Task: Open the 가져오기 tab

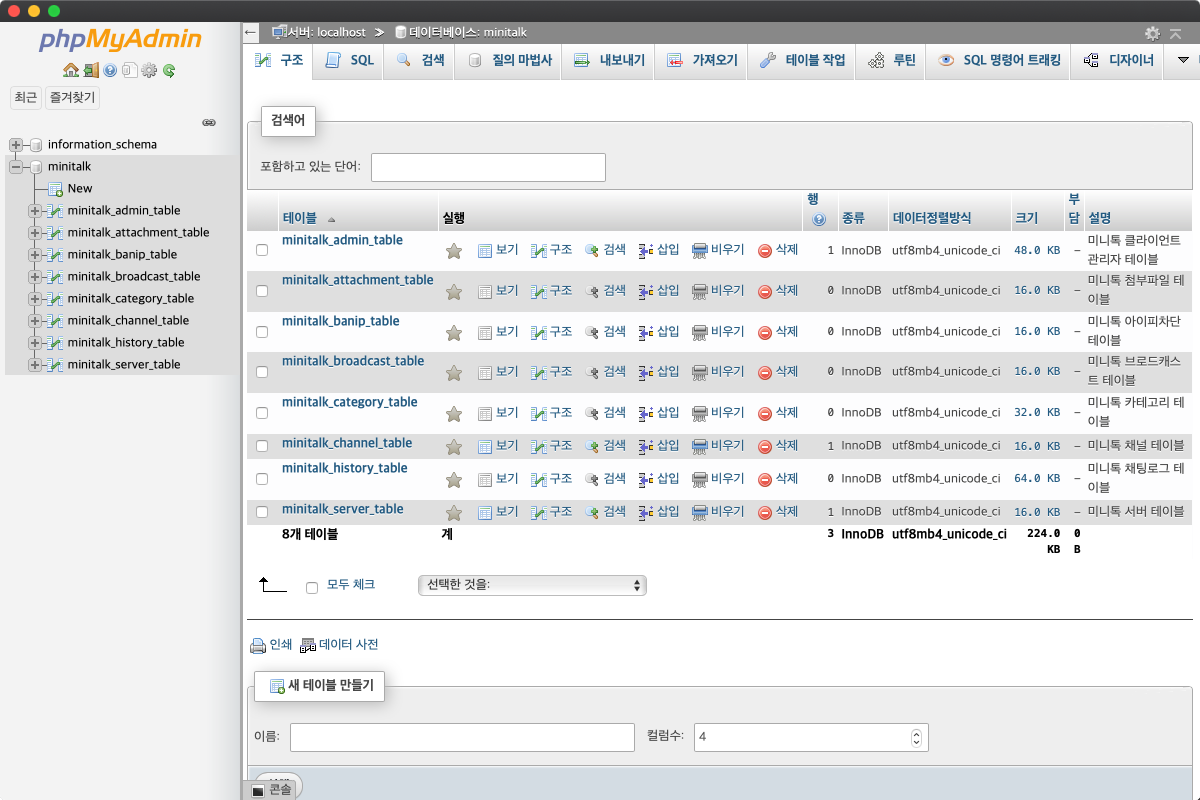Action: [x=702, y=61]
